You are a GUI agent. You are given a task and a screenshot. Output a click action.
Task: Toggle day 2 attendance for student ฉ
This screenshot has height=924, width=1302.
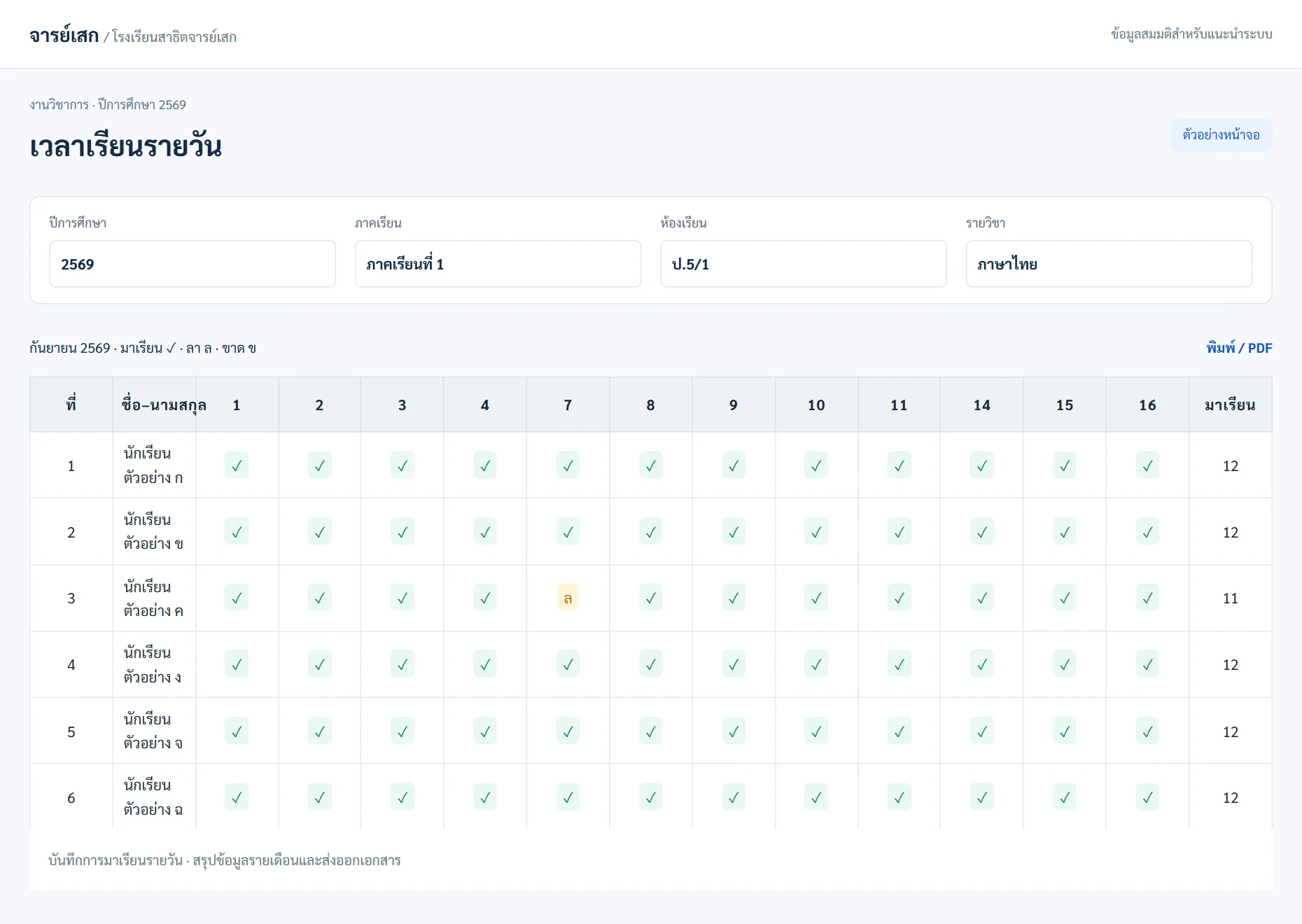pos(320,797)
